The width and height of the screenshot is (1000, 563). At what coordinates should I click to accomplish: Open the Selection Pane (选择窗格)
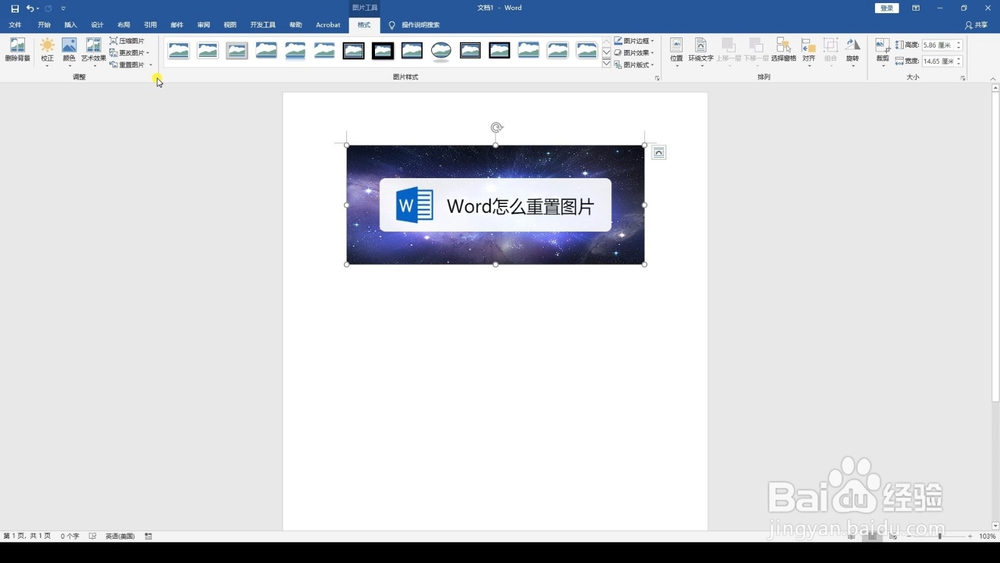[783, 50]
